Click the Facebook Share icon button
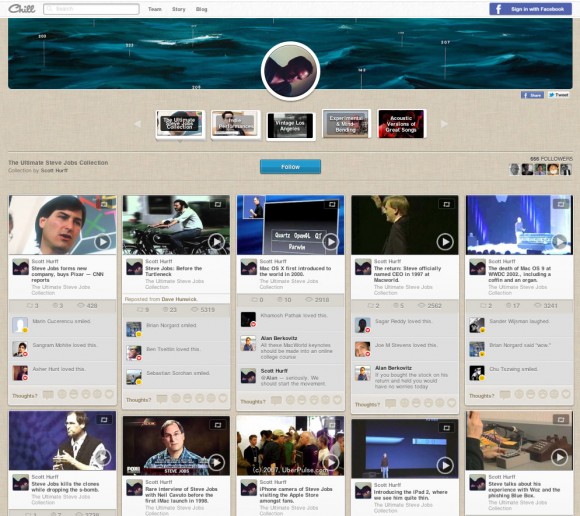 (x=532, y=95)
